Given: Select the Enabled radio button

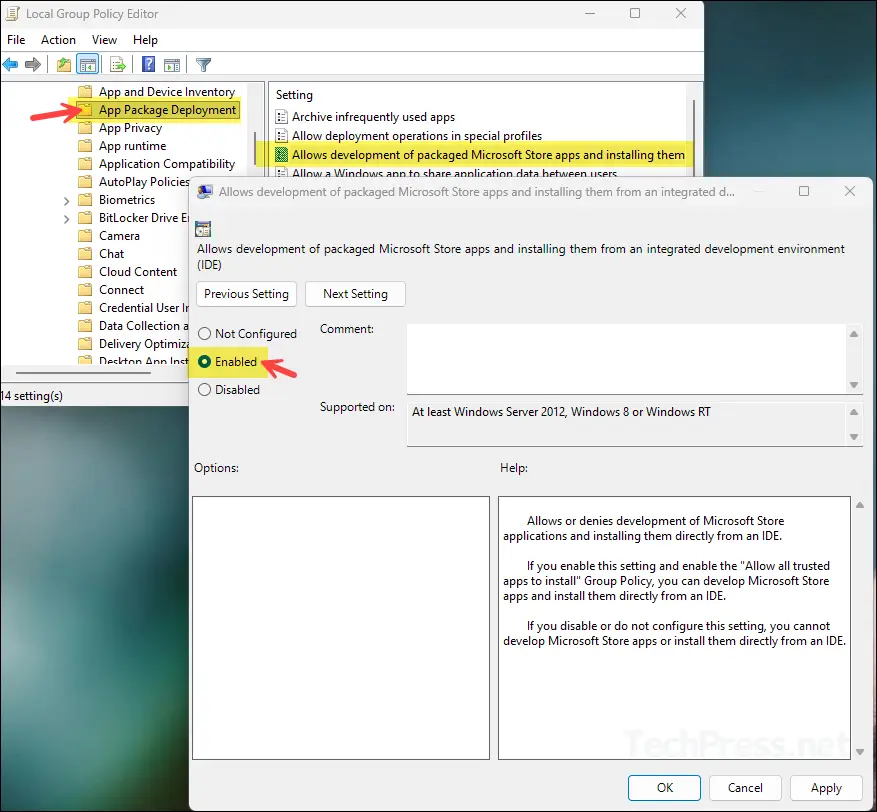Looking at the screenshot, I should click(204, 361).
